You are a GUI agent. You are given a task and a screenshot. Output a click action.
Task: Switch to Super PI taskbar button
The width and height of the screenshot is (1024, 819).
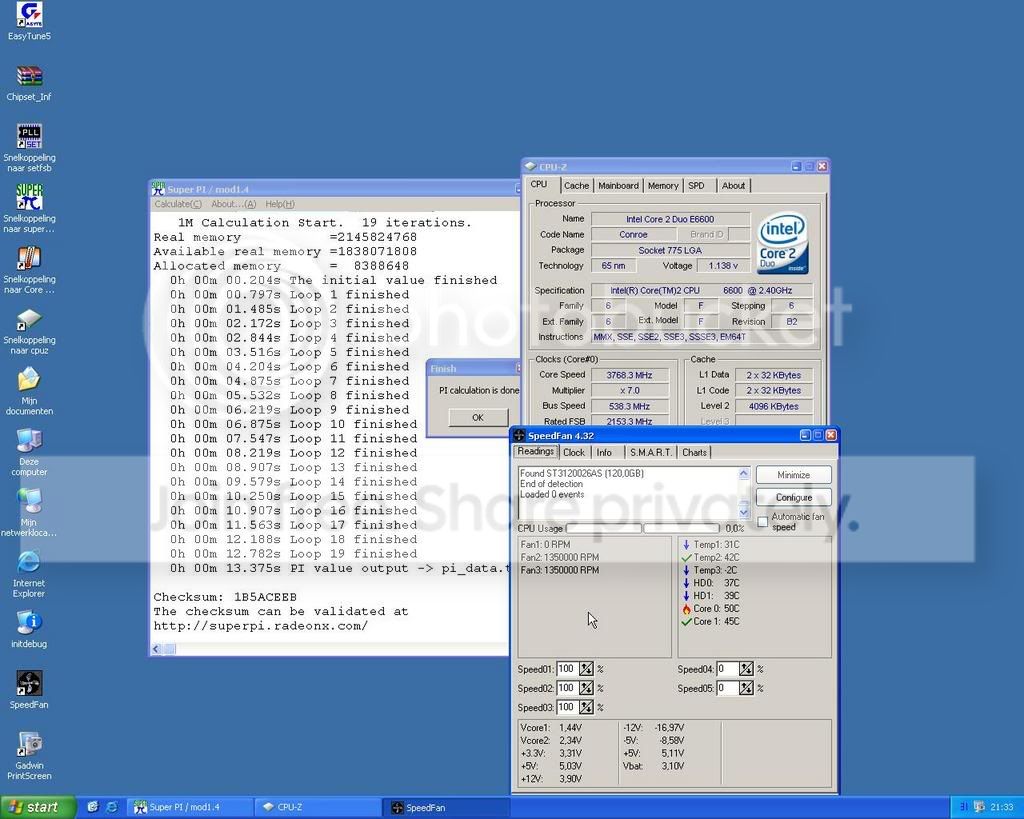click(189, 807)
